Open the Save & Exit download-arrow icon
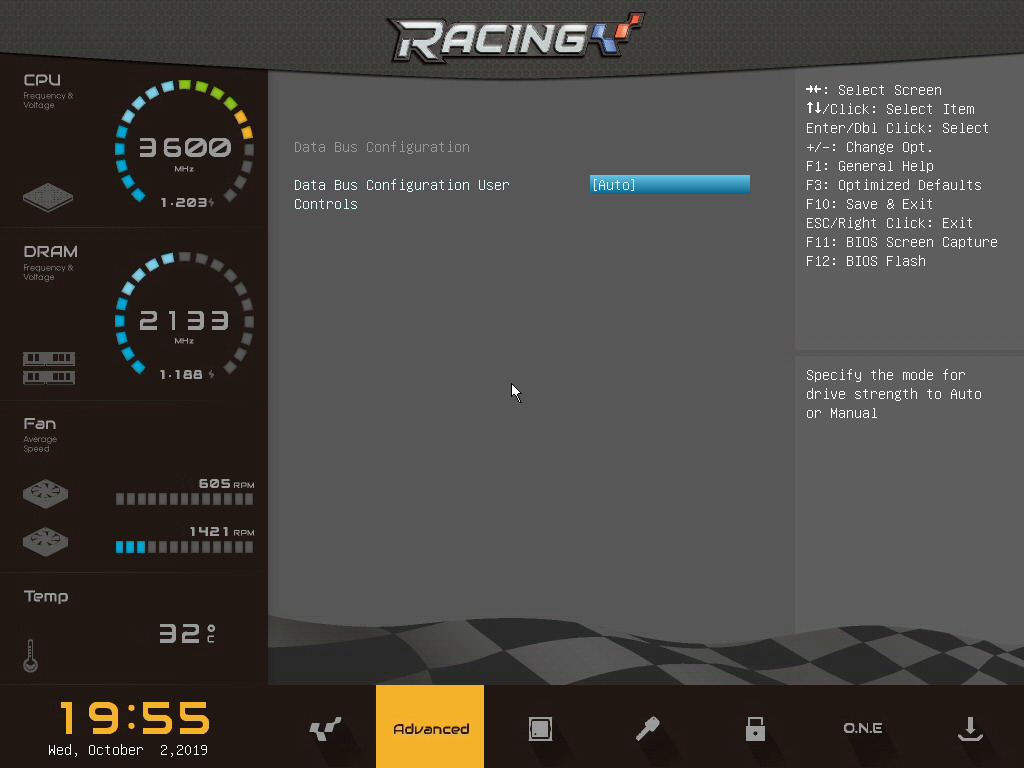 coord(970,728)
